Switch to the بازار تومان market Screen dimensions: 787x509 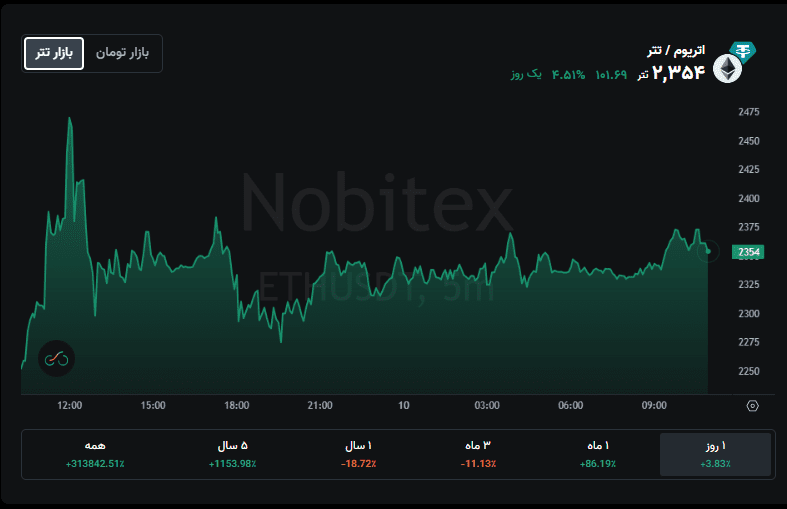click(x=122, y=53)
